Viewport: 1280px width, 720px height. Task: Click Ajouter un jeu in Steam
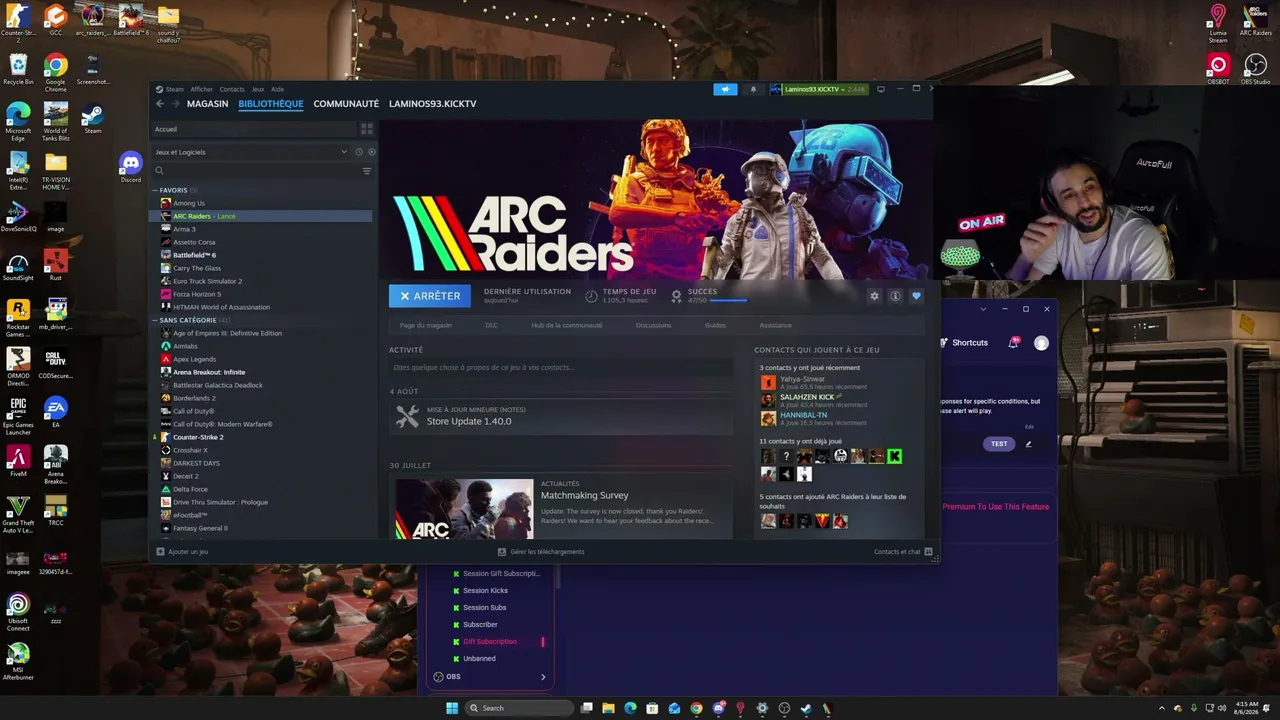point(183,552)
